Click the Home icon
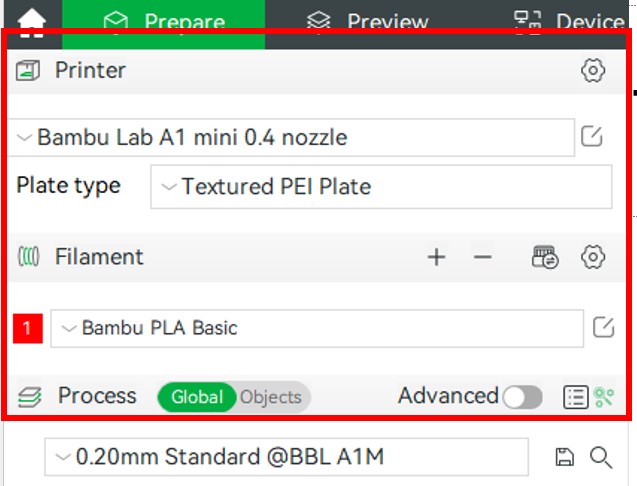Viewport: 637px width, 486px height. coord(31,21)
